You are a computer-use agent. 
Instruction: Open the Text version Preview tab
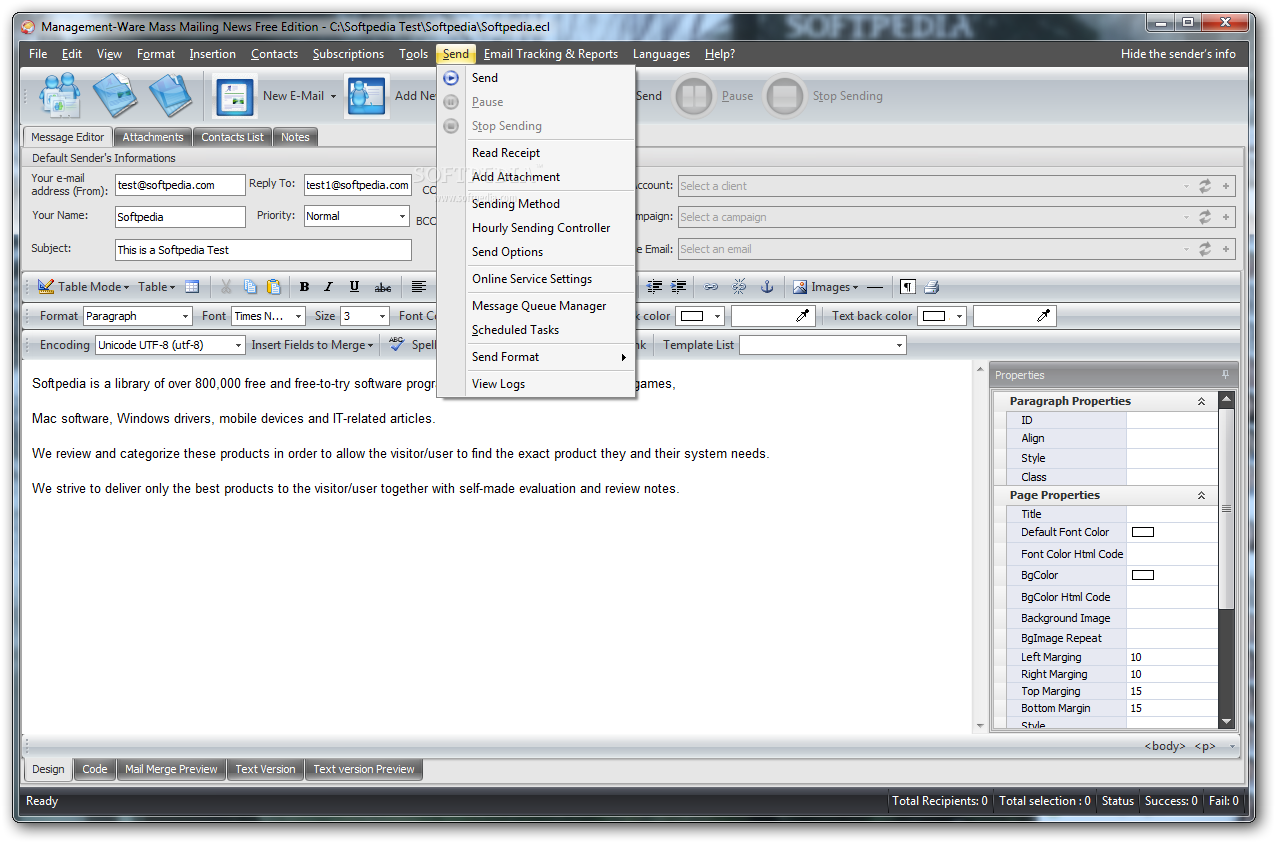(x=364, y=769)
